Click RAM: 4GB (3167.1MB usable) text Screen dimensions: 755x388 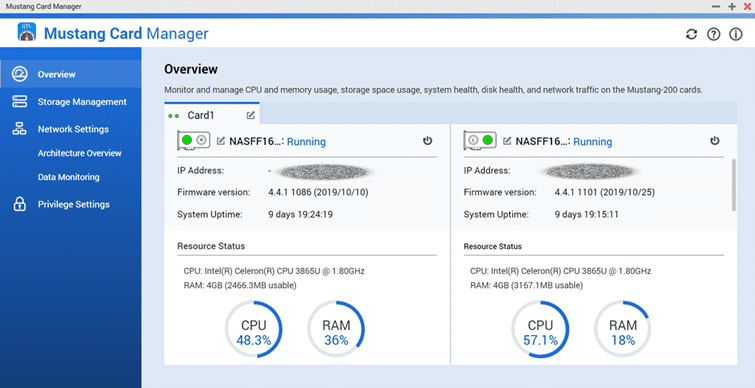pos(527,285)
